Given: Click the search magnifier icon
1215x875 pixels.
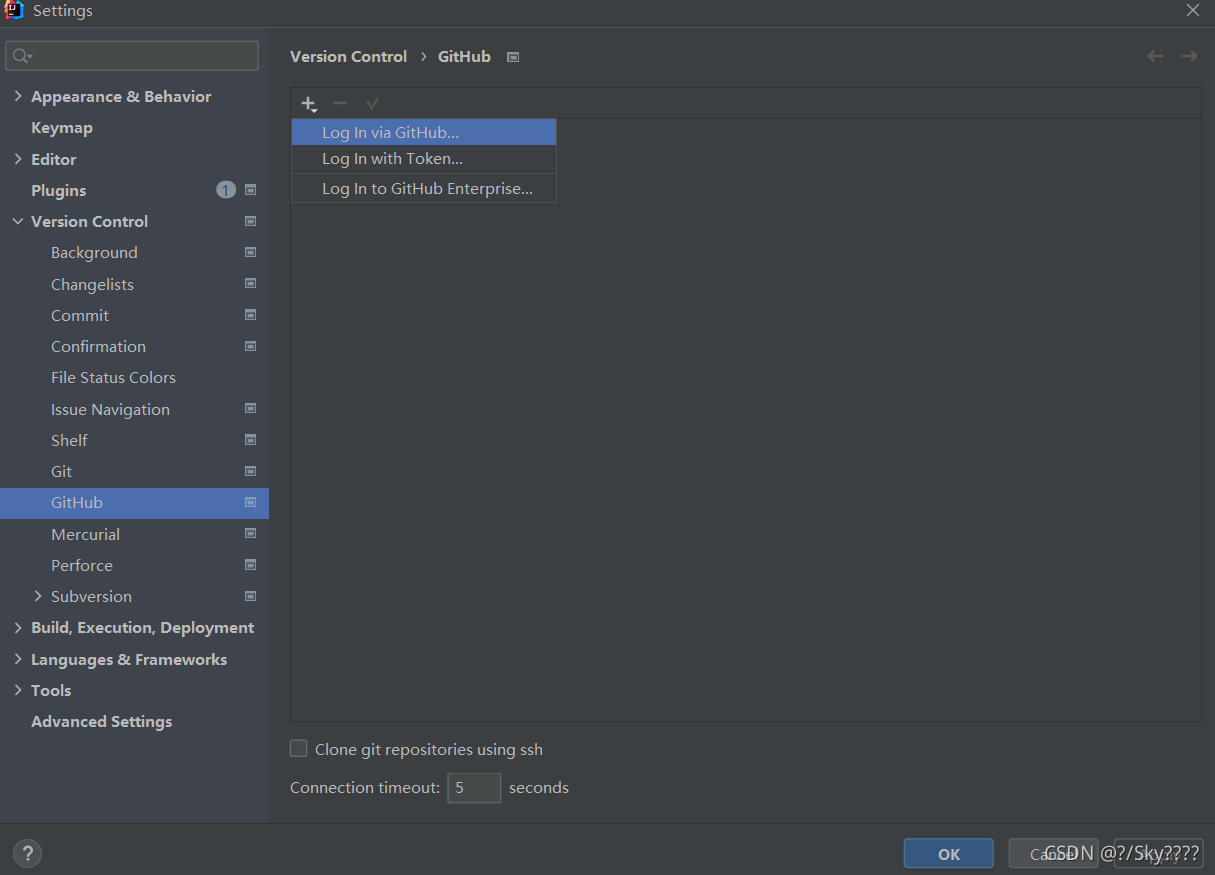Looking at the screenshot, I should (x=22, y=56).
